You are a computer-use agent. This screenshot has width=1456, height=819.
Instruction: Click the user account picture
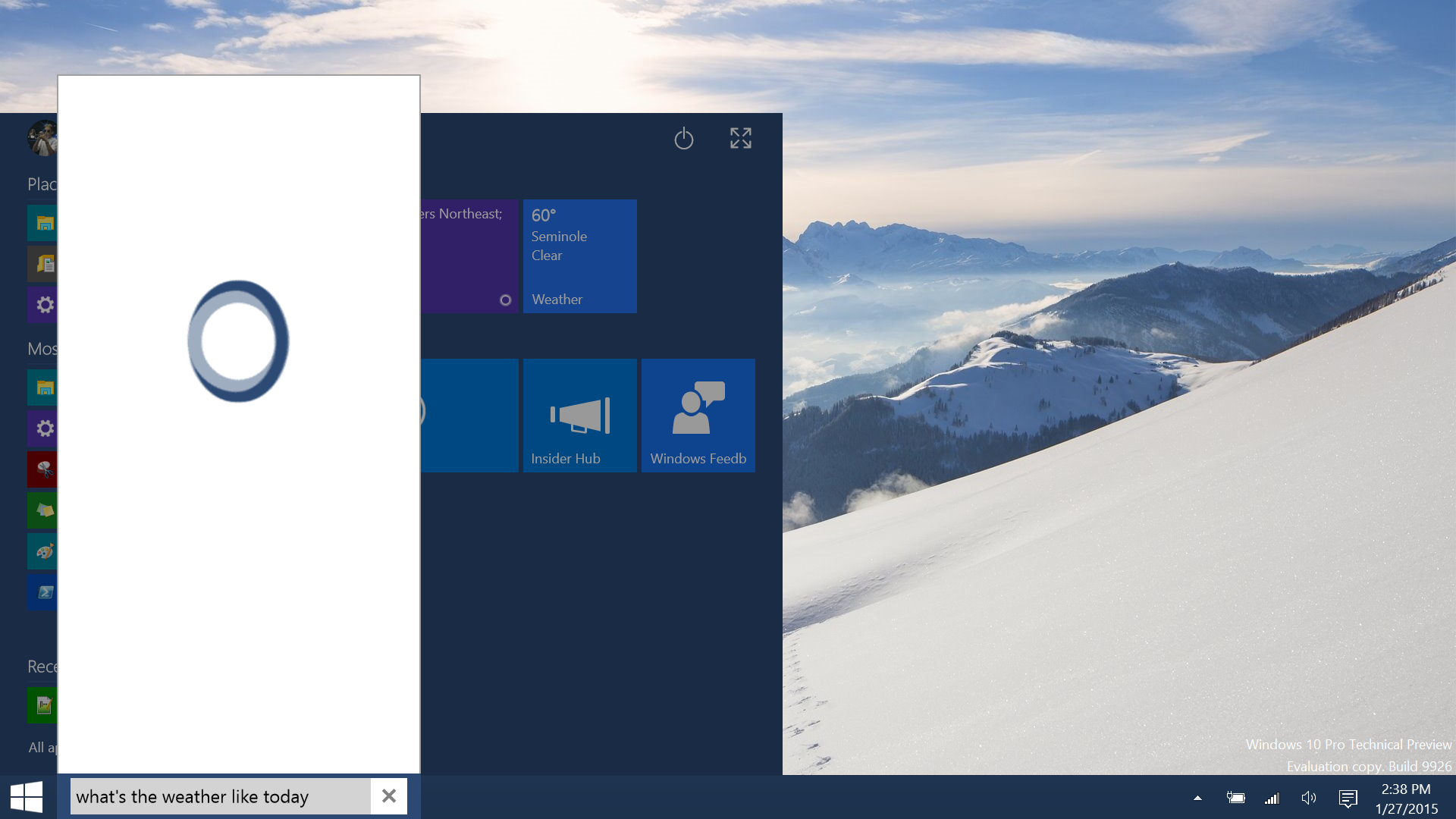(x=42, y=138)
